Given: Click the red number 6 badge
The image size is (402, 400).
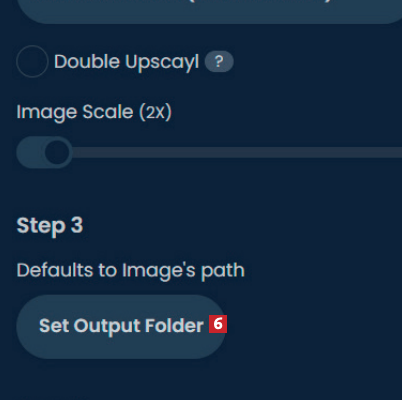Looking at the screenshot, I should (218, 324).
